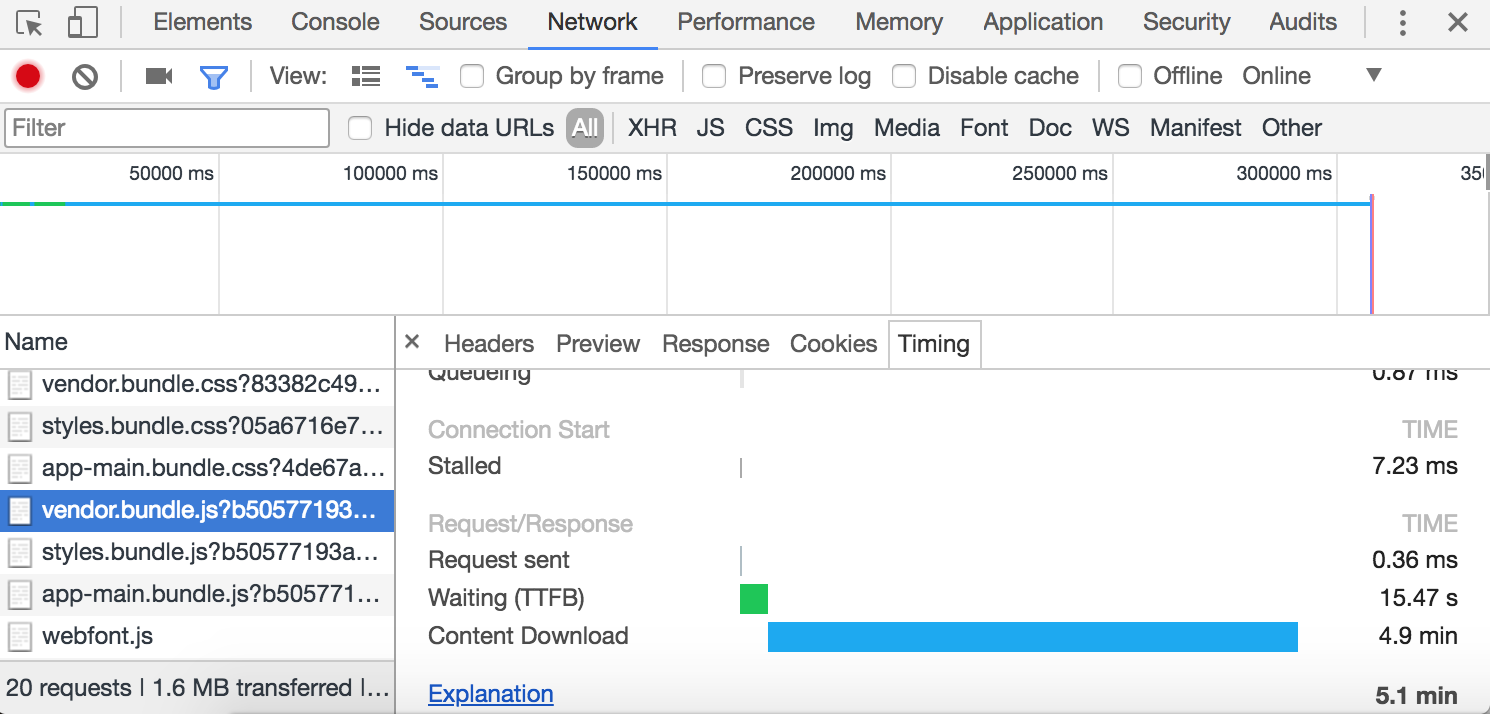1490x714 pixels.
Task: Switch requests view to large rows
Action: point(365,75)
